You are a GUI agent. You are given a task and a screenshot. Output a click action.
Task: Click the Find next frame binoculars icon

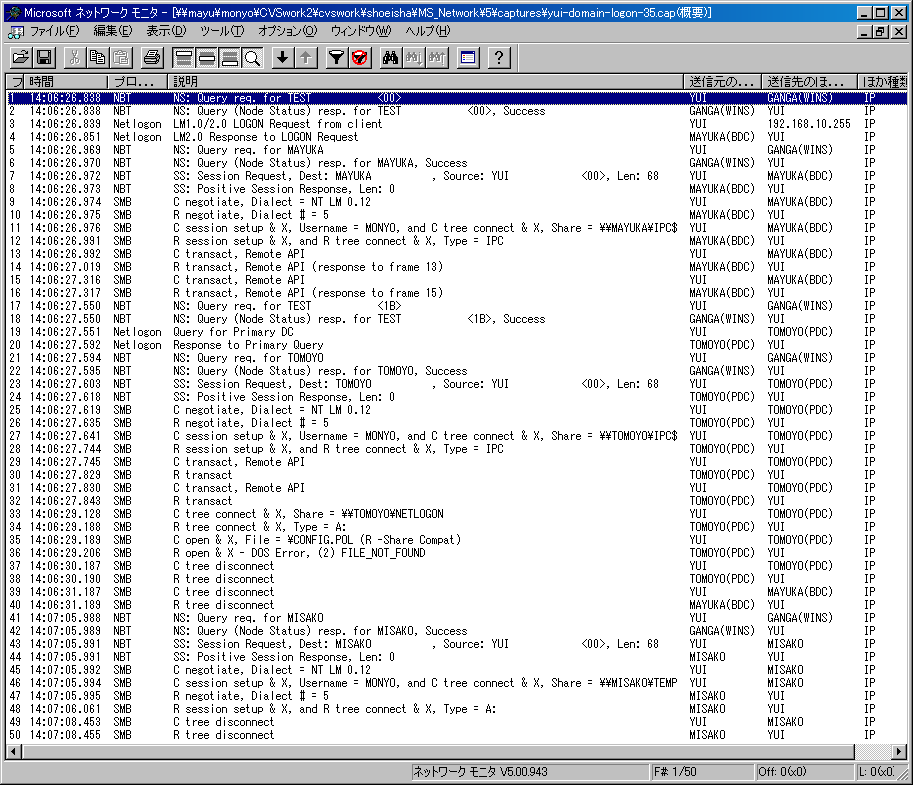click(x=413, y=58)
